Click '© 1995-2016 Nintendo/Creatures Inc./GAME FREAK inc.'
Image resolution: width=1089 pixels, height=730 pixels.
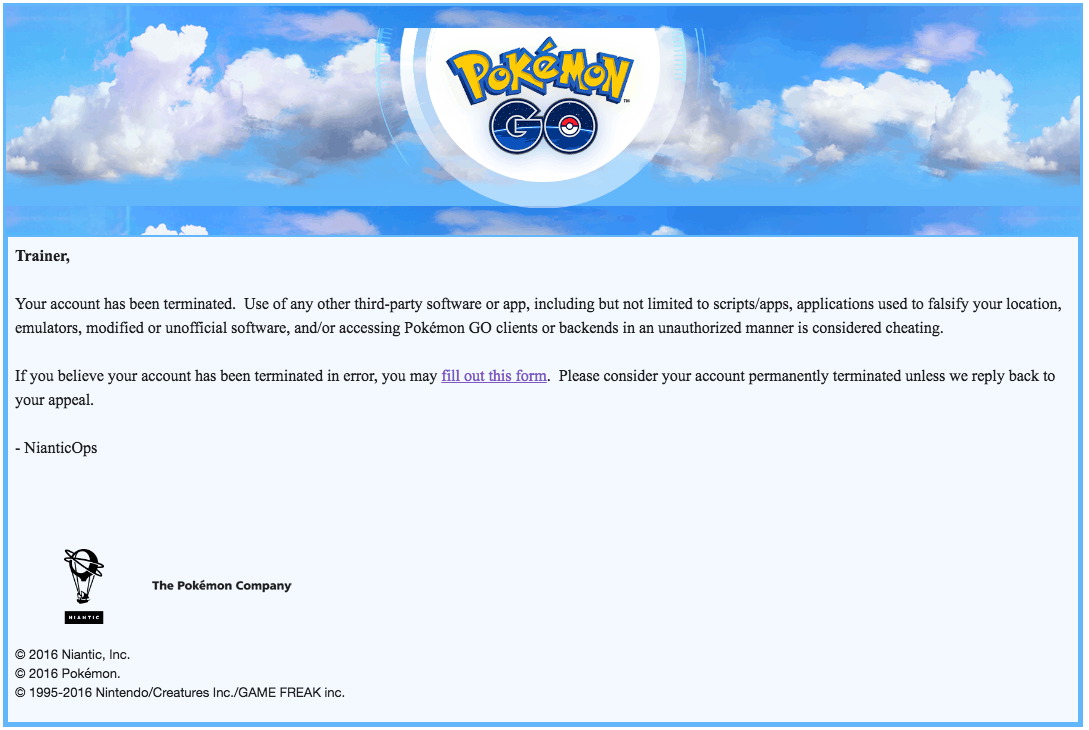click(180, 692)
